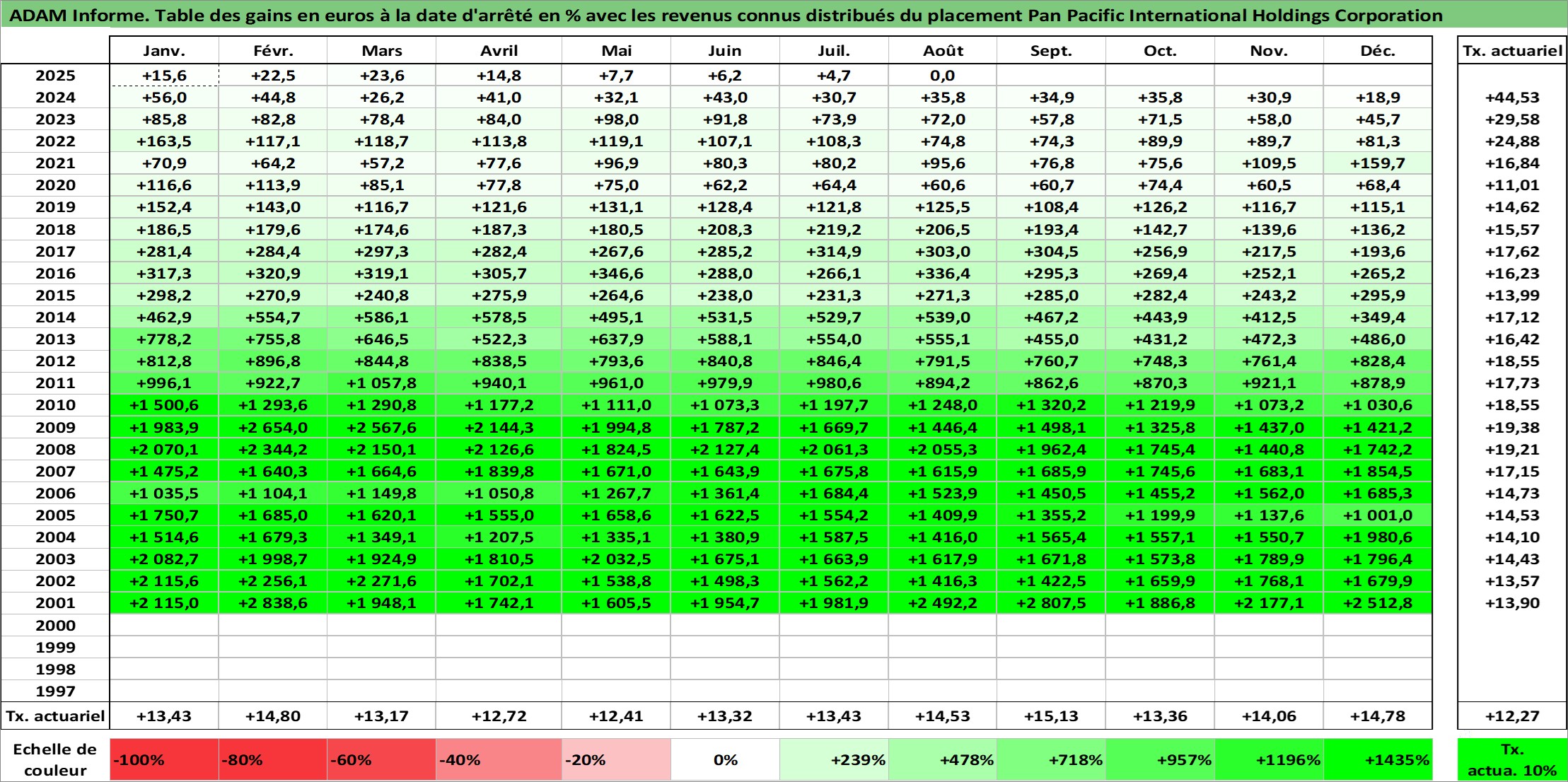Click the ADAM Informe title banner
1568x782 pixels.
click(x=784, y=15)
